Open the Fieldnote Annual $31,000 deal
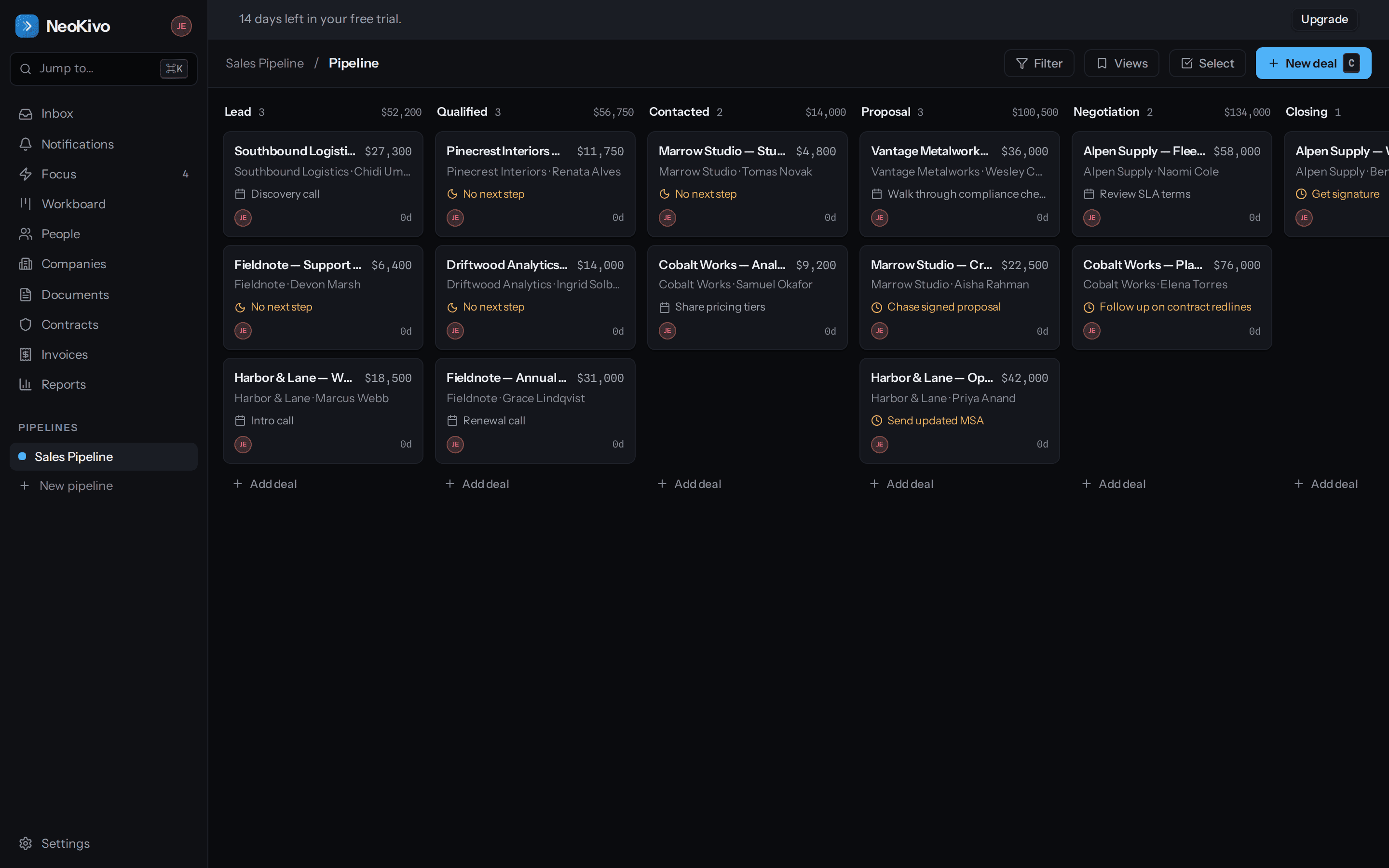 click(x=535, y=411)
